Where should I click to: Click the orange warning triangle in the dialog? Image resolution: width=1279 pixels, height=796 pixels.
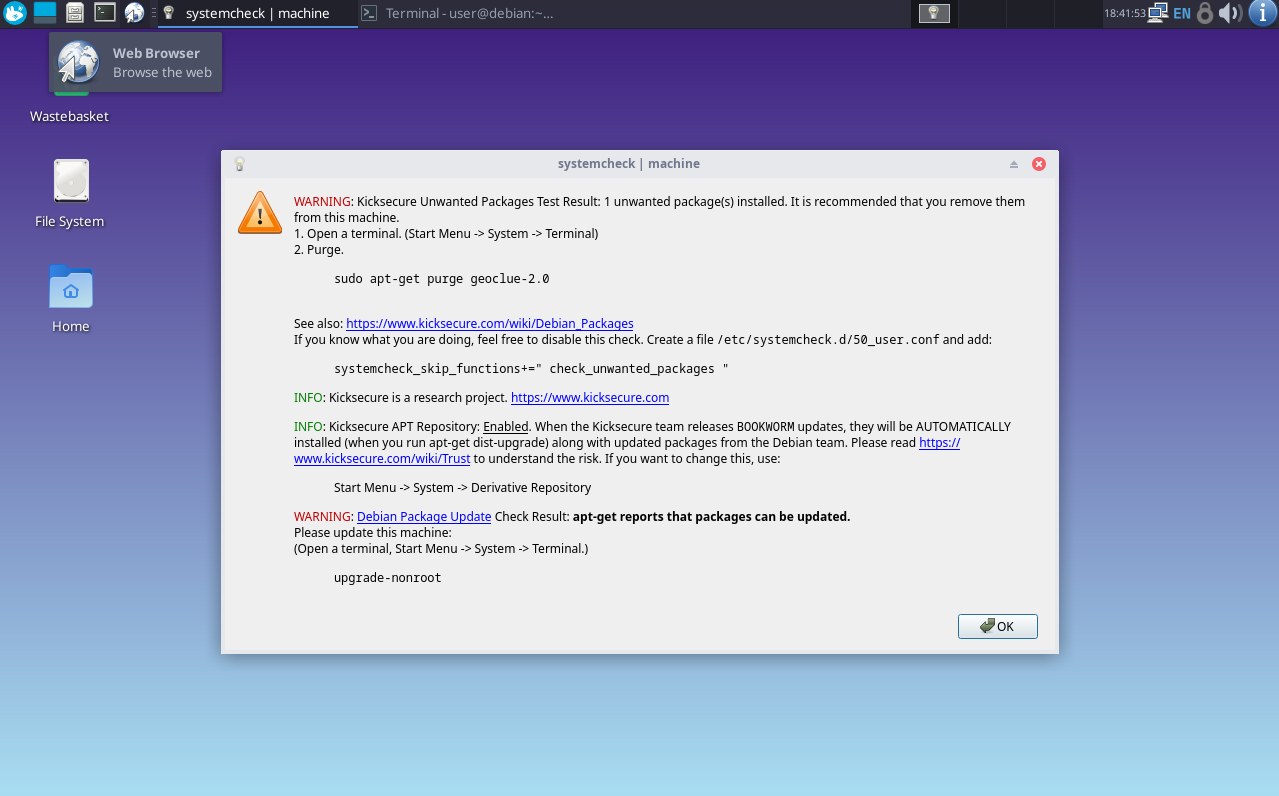point(260,213)
